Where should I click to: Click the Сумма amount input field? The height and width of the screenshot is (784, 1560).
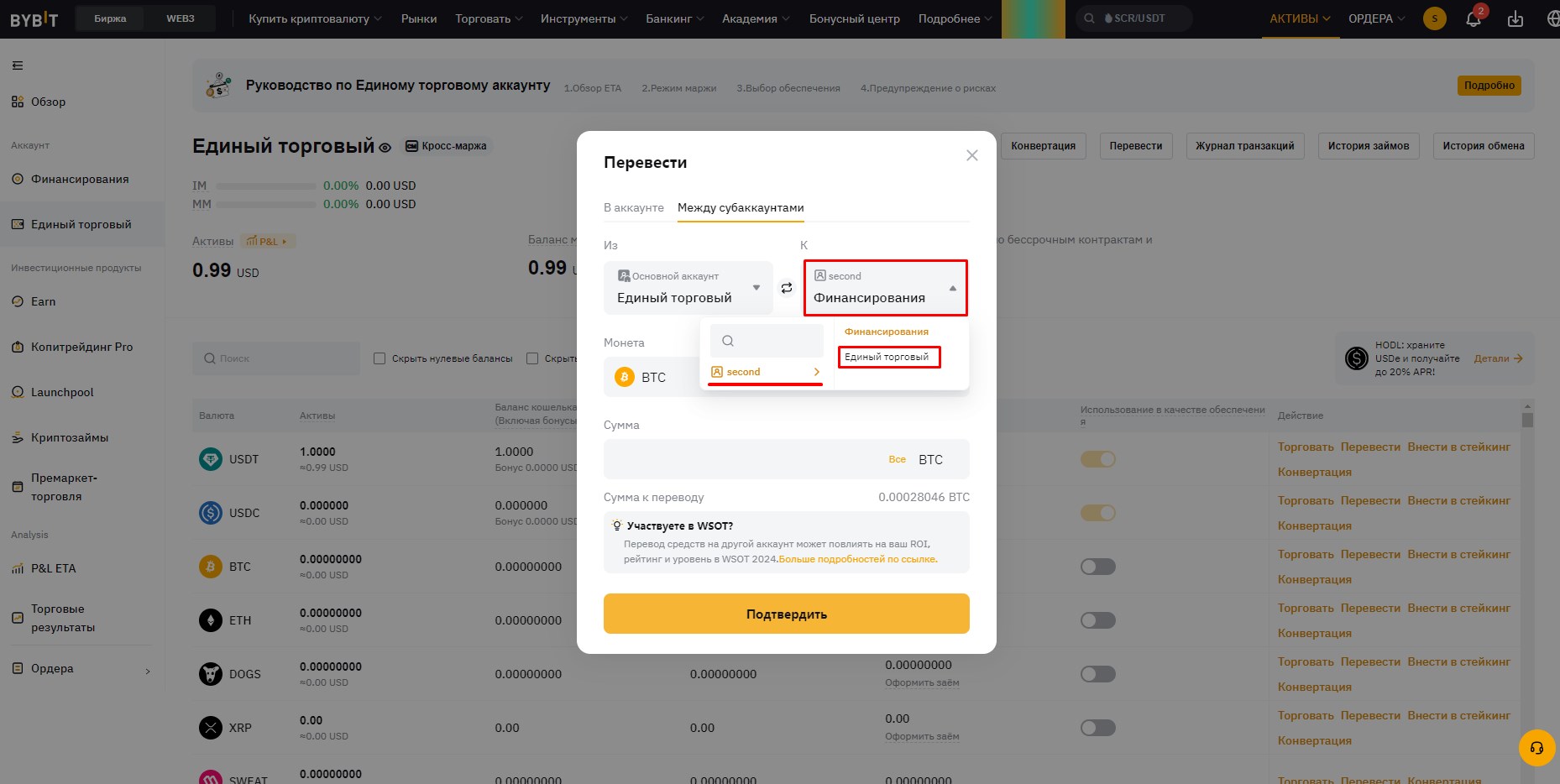[x=787, y=459]
